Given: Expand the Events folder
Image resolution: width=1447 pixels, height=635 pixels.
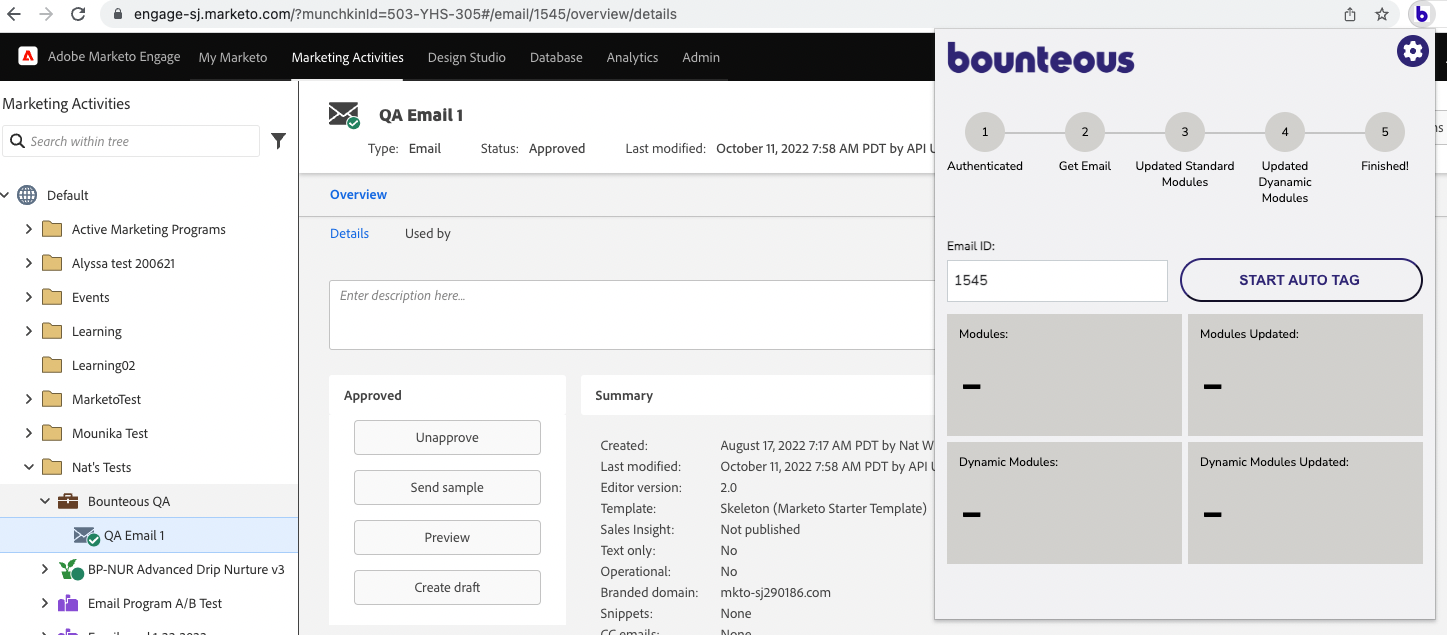Looking at the screenshot, I should [28, 297].
